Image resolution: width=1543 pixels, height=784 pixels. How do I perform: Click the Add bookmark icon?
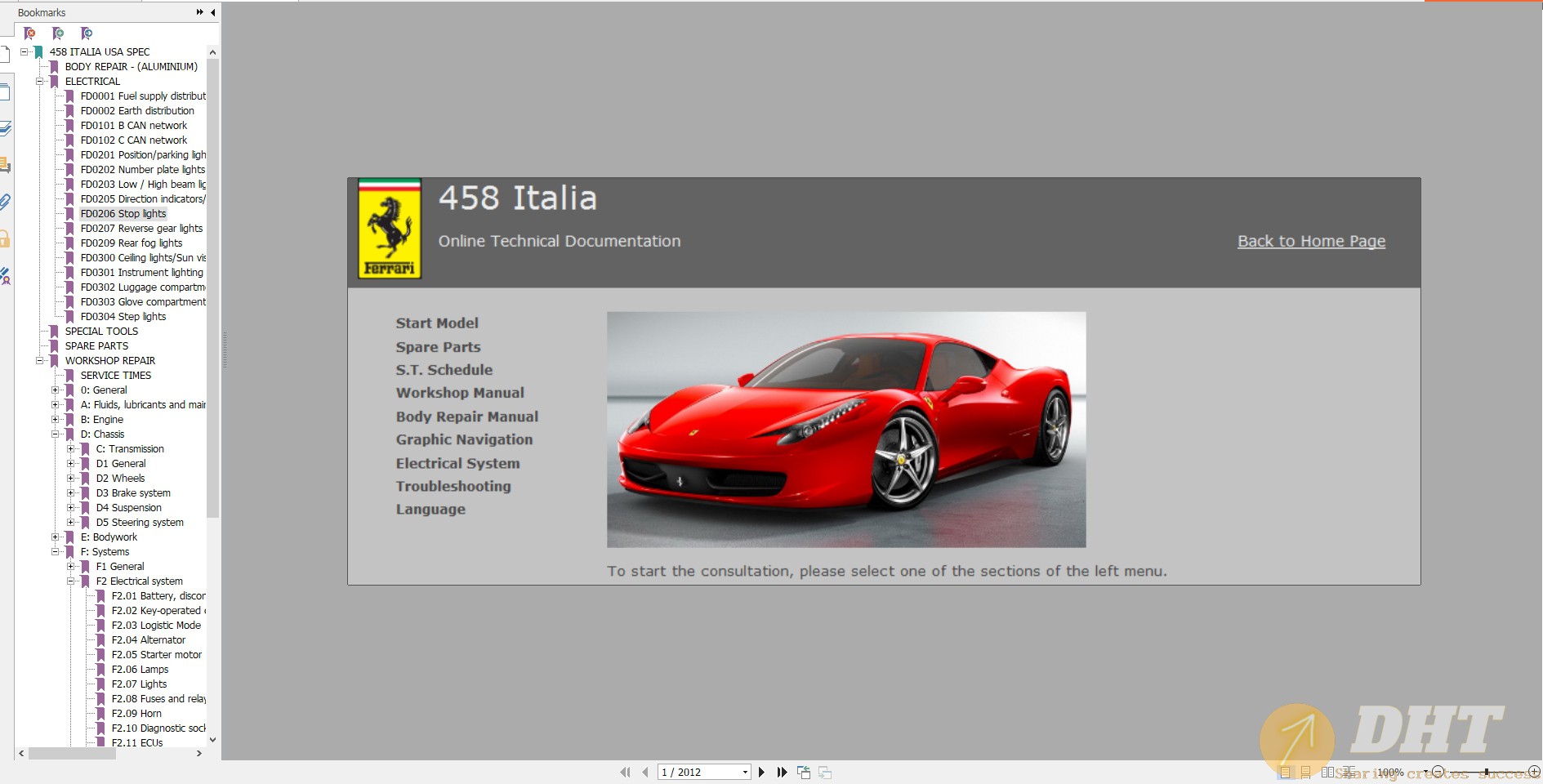pyautogui.click(x=58, y=33)
